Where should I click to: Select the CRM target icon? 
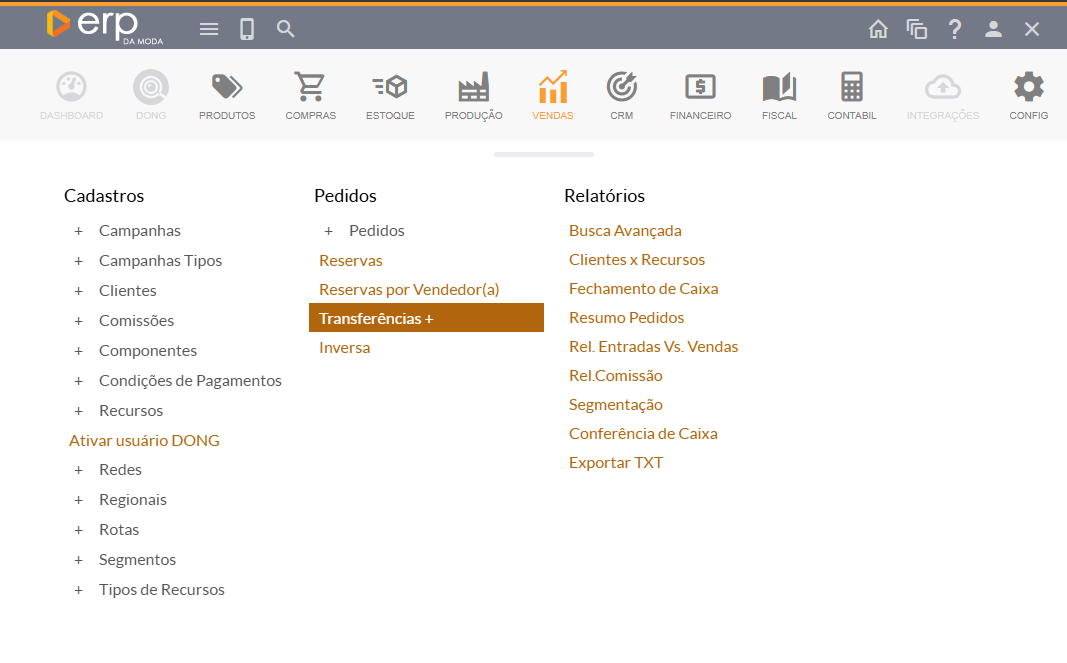pyautogui.click(x=622, y=88)
